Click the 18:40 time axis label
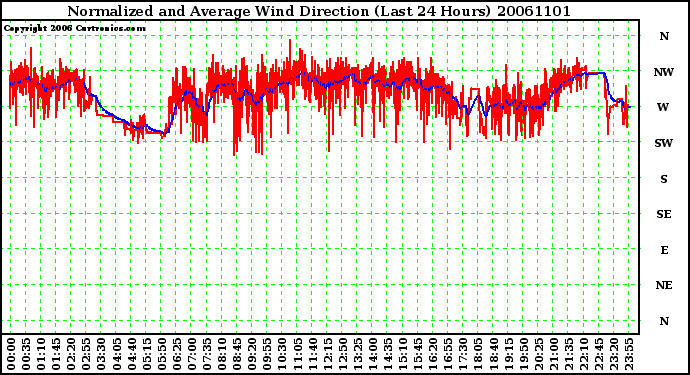 point(492,355)
